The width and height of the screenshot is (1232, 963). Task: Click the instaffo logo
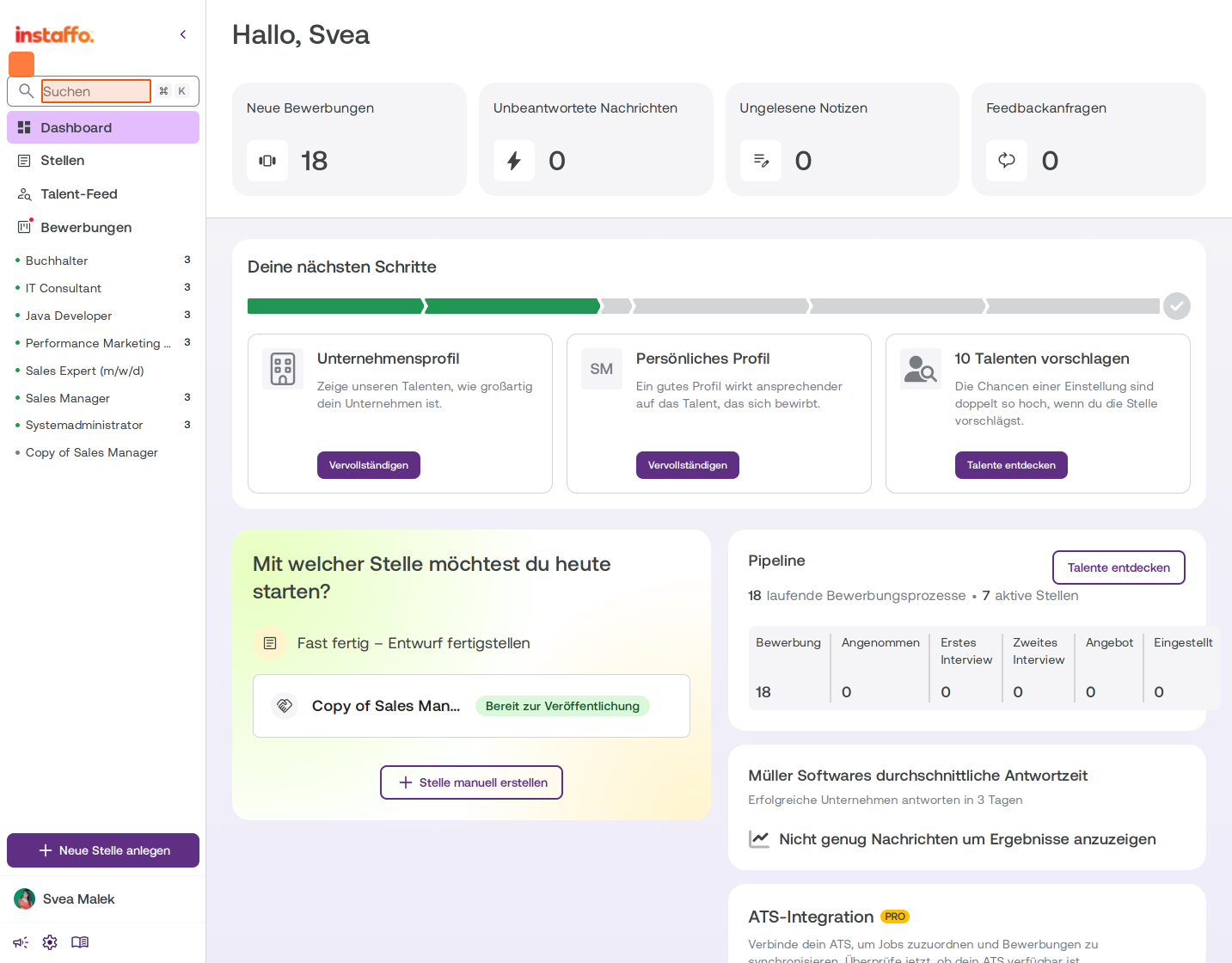pos(54,34)
